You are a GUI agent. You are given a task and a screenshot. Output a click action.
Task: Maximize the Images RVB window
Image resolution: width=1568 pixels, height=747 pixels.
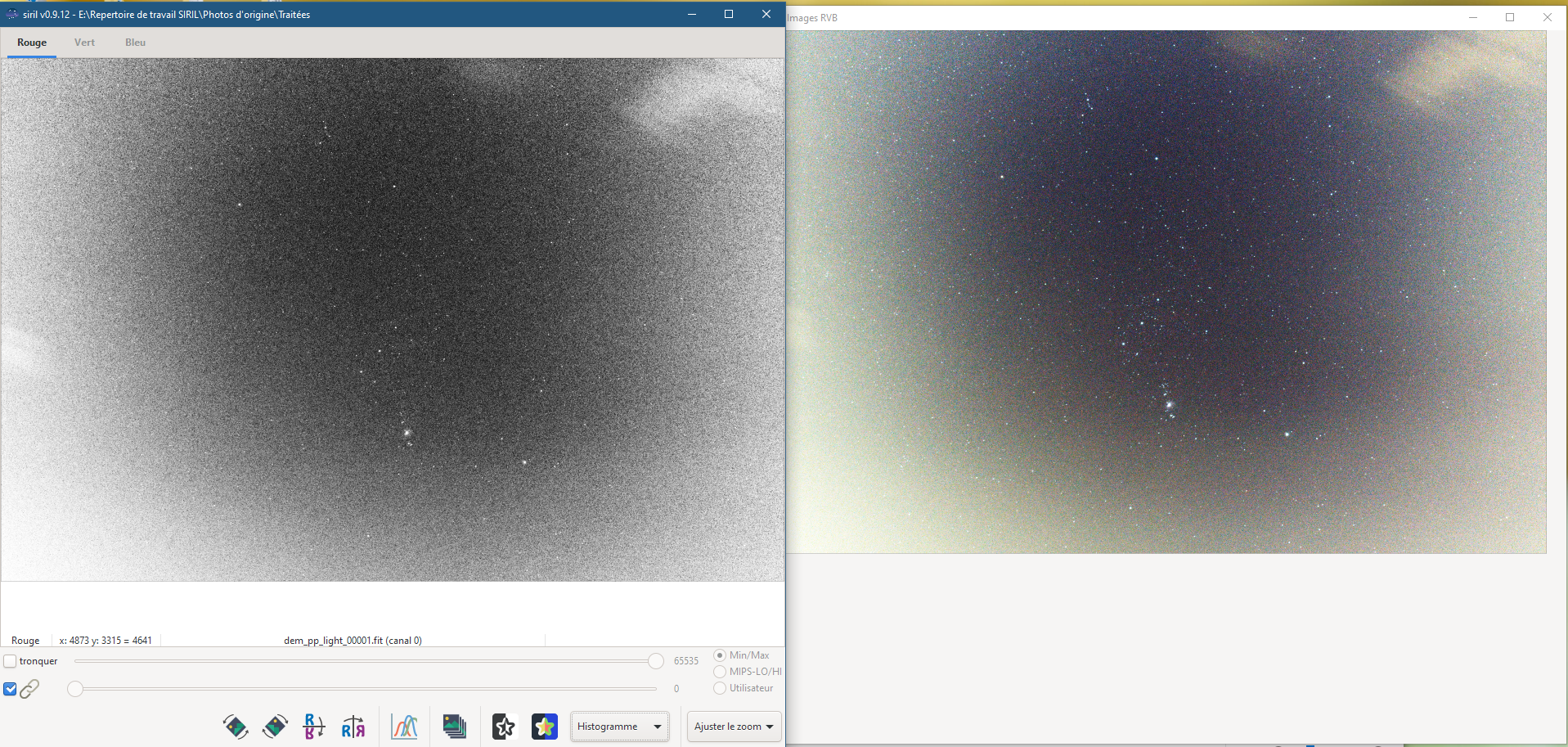[1510, 17]
